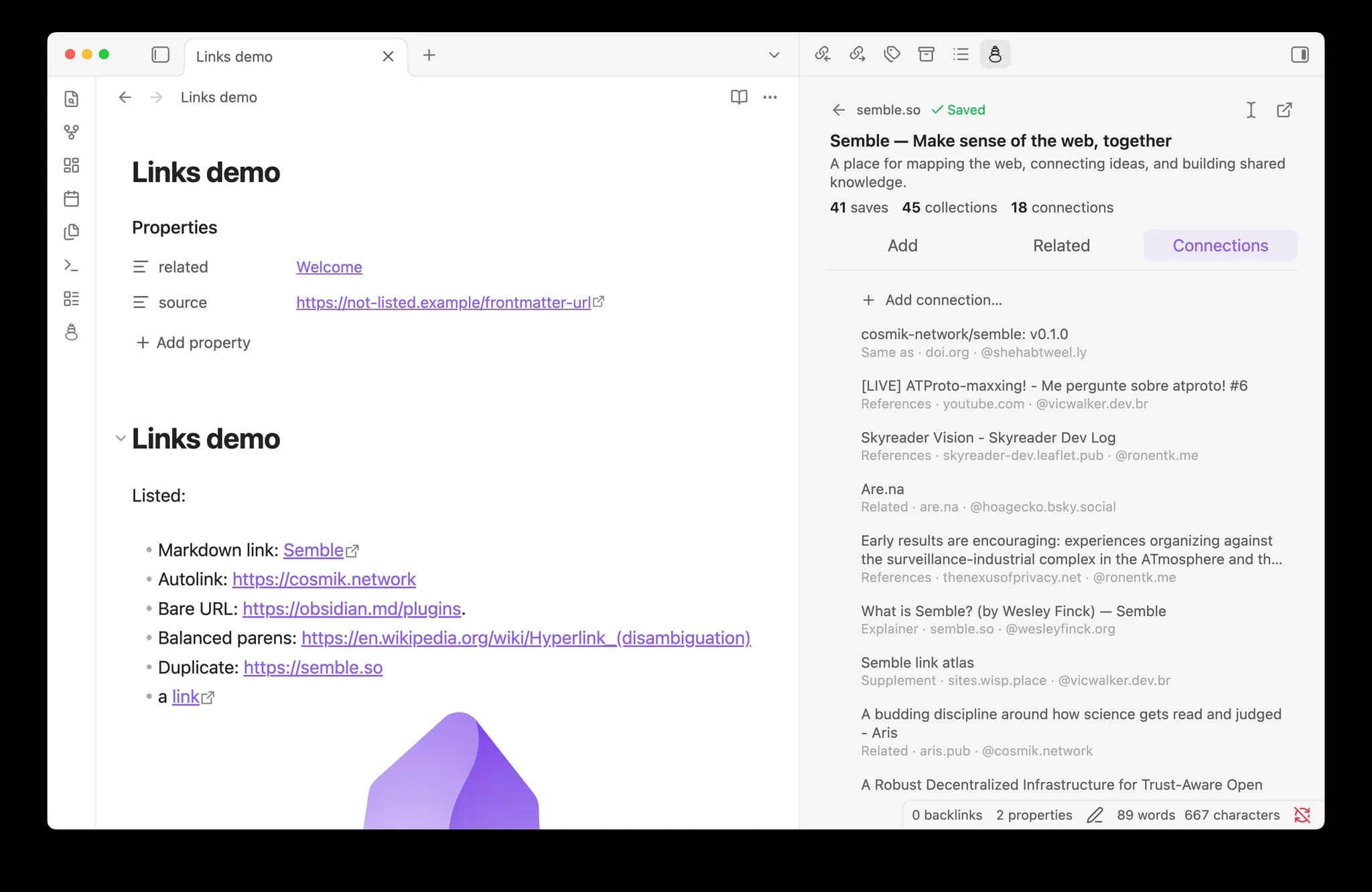Open the tab list dropdown arrow
The image size is (1372, 892).
[x=774, y=55]
